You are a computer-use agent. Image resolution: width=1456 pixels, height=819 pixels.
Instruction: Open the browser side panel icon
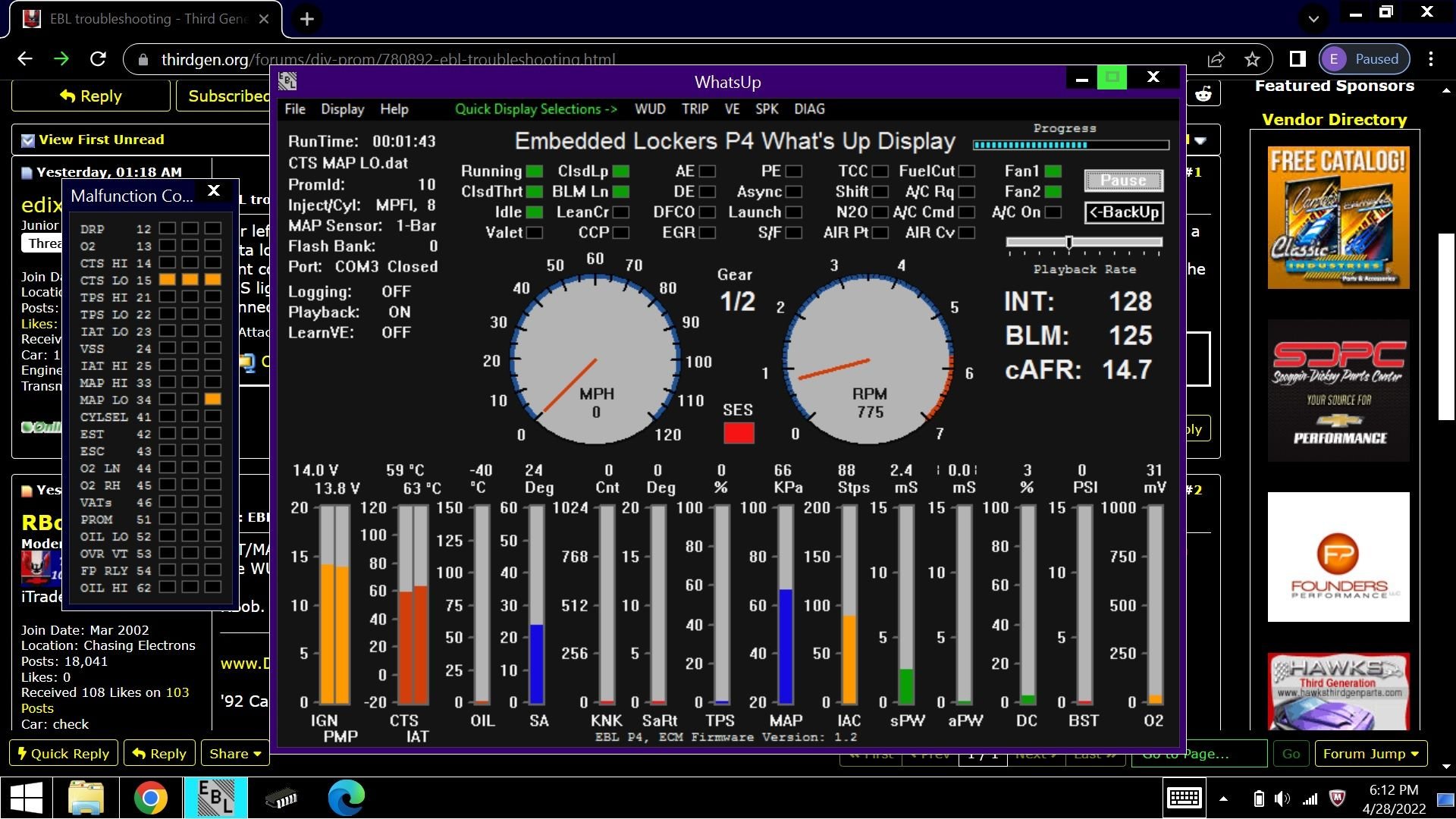point(1298,59)
